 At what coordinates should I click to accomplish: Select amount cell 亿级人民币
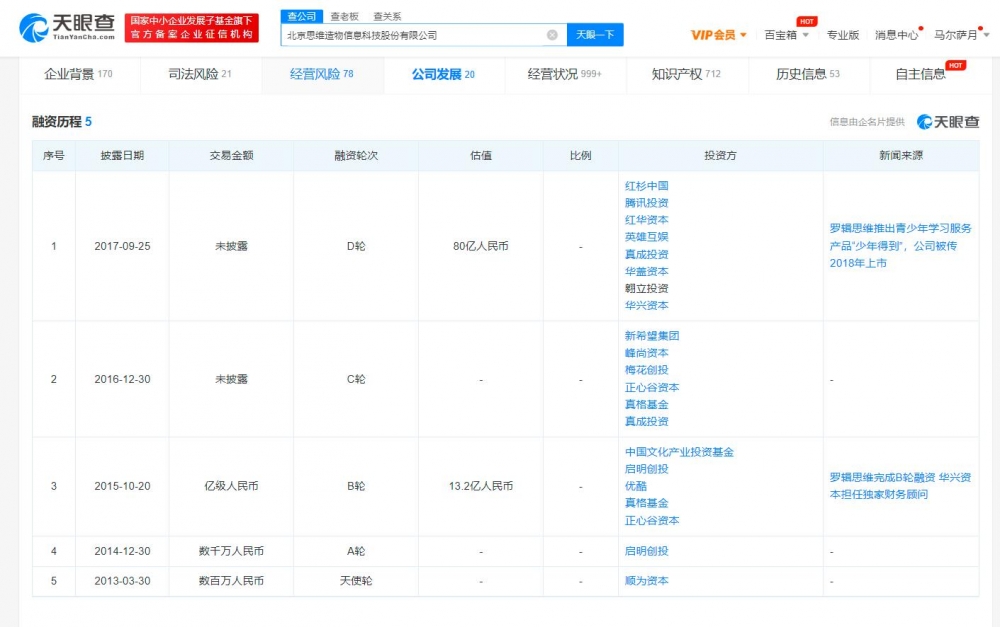231,486
